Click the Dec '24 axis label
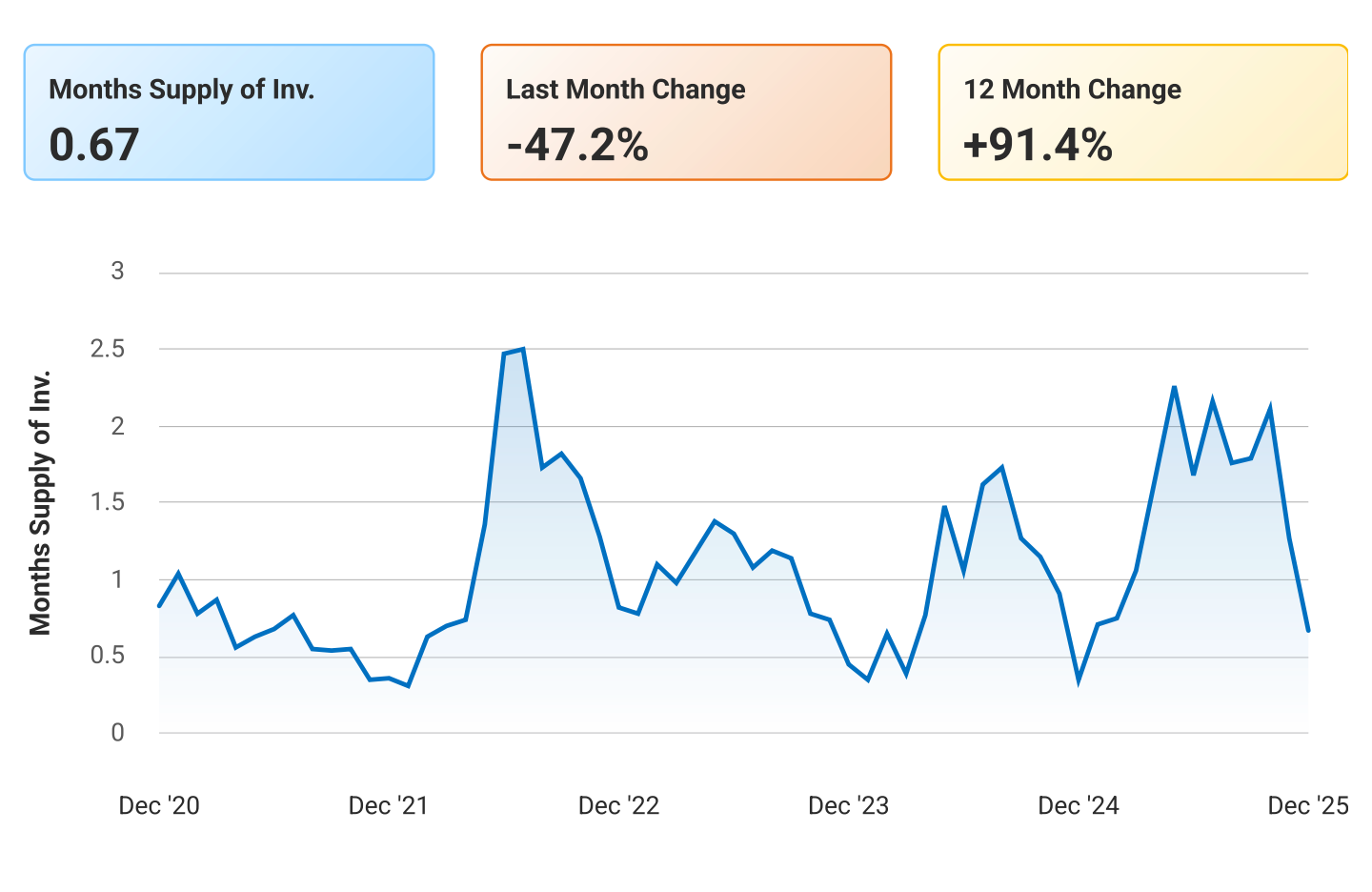This screenshot has height=892, width=1372. coord(1078,805)
